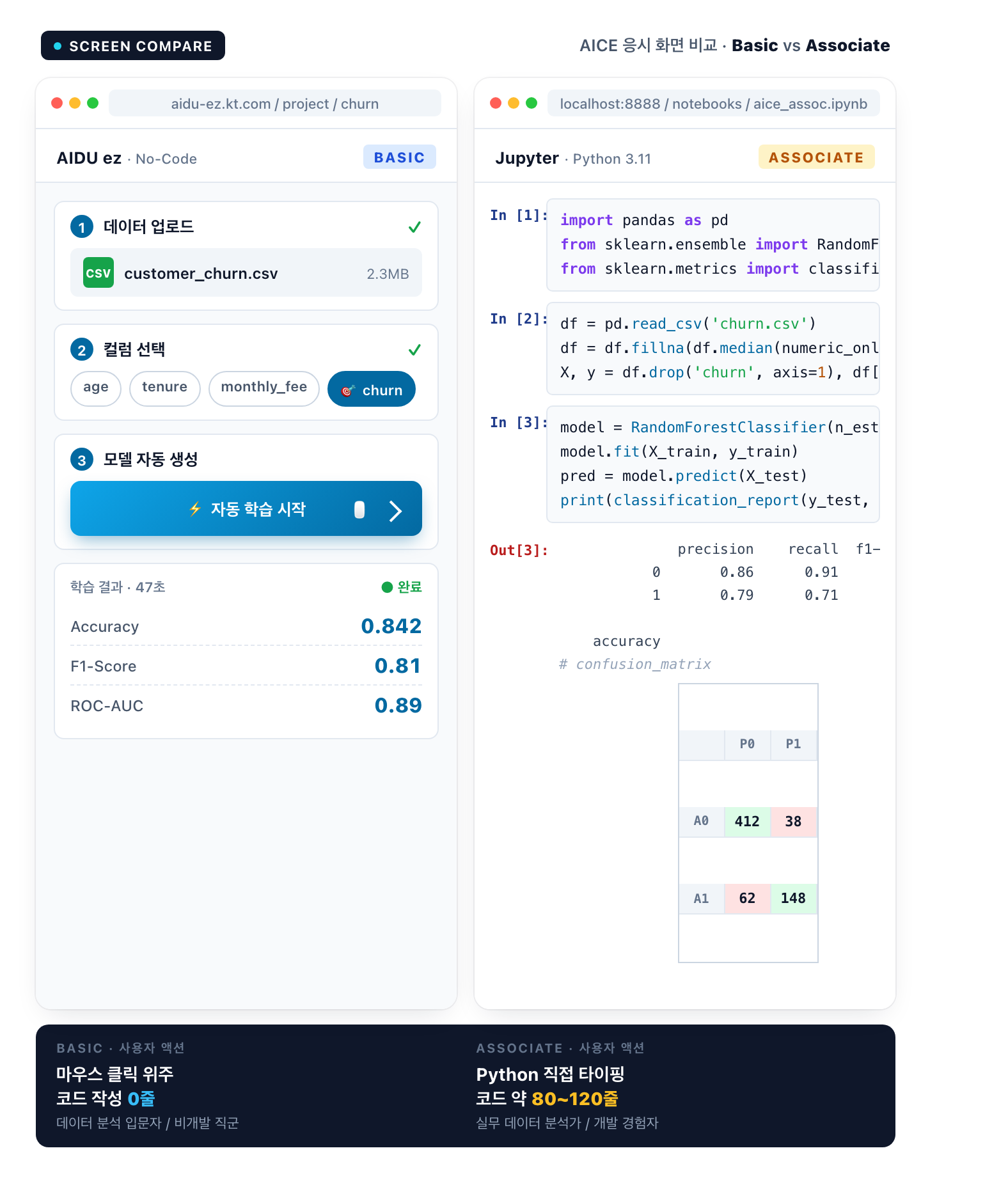
Task: Click the BASIC badge in AIDU ez
Action: (400, 157)
